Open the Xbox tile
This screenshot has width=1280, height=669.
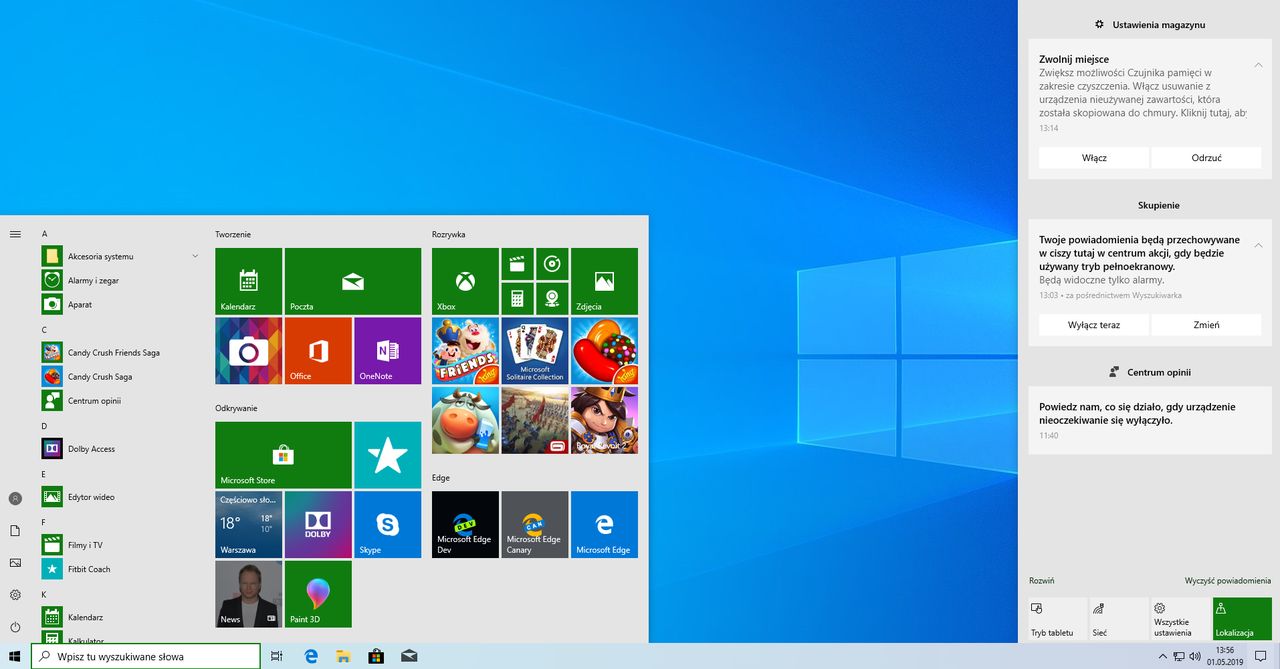pos(465,281)
